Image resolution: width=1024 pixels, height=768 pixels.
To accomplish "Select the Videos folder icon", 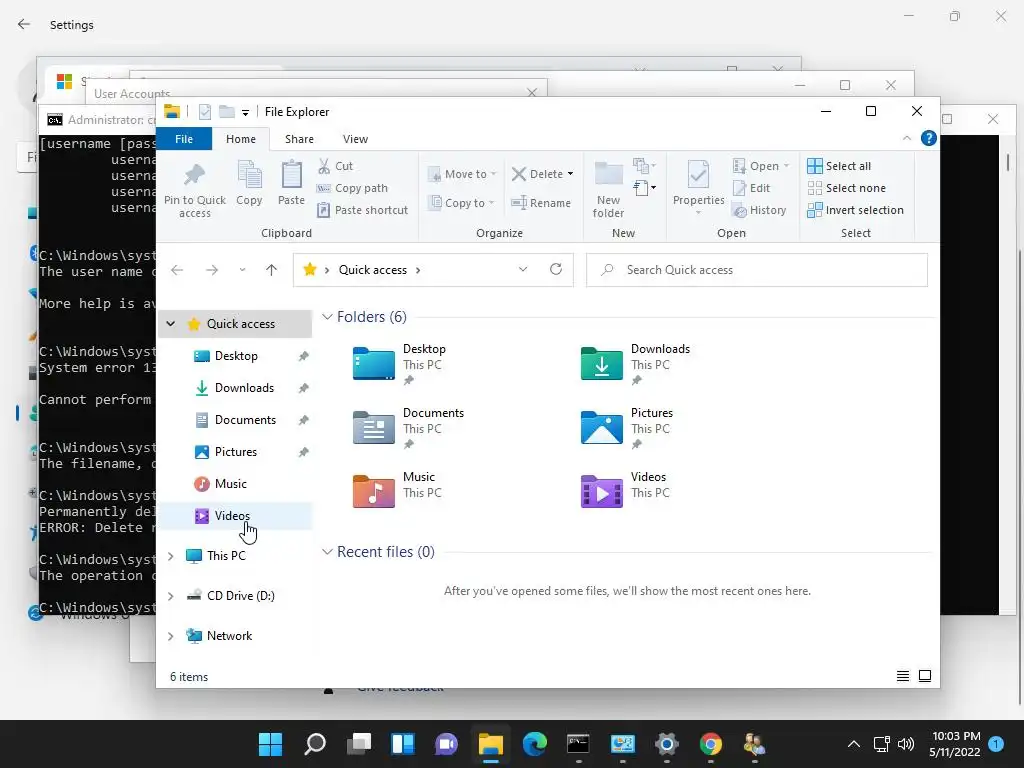I will 601,491.
